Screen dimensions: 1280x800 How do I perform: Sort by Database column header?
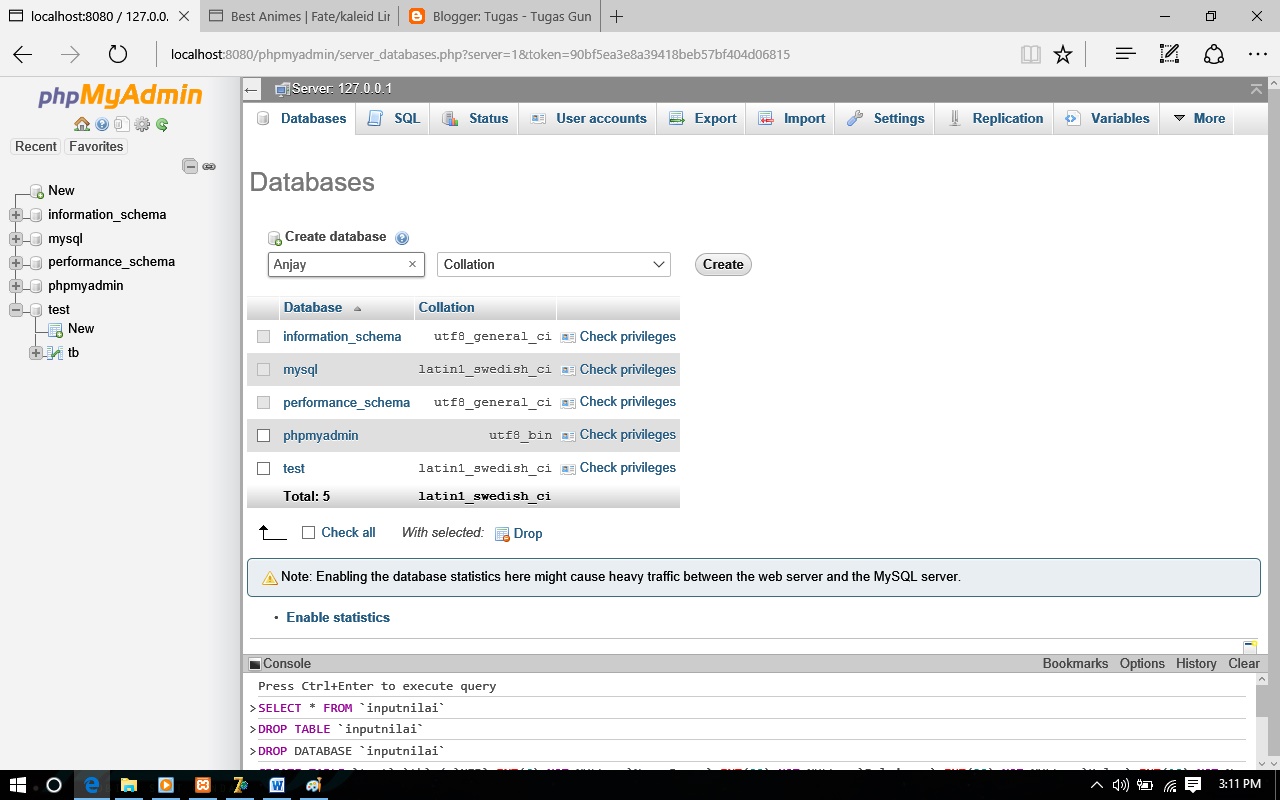point(312,308)
